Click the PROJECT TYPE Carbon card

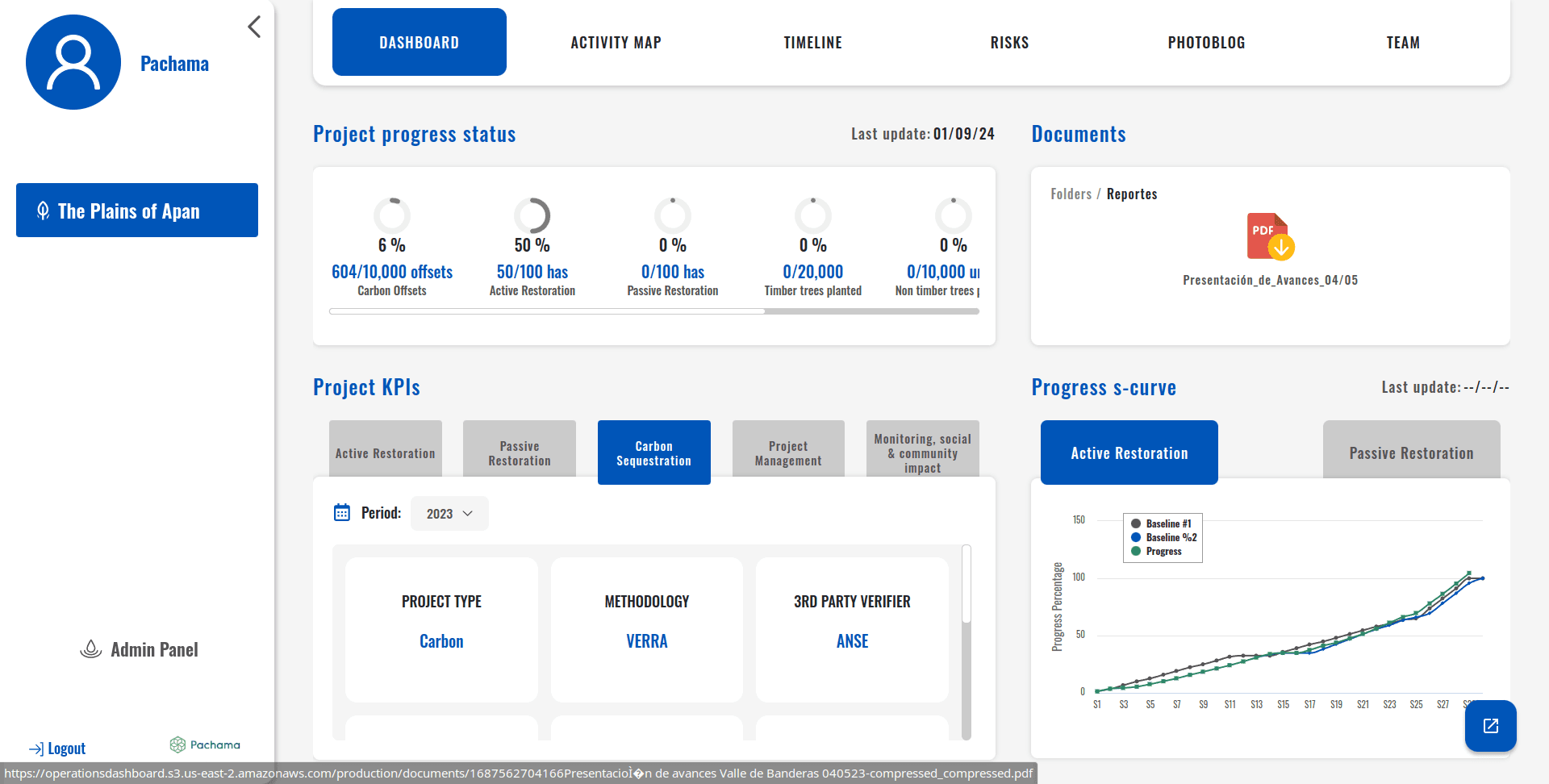441,629
